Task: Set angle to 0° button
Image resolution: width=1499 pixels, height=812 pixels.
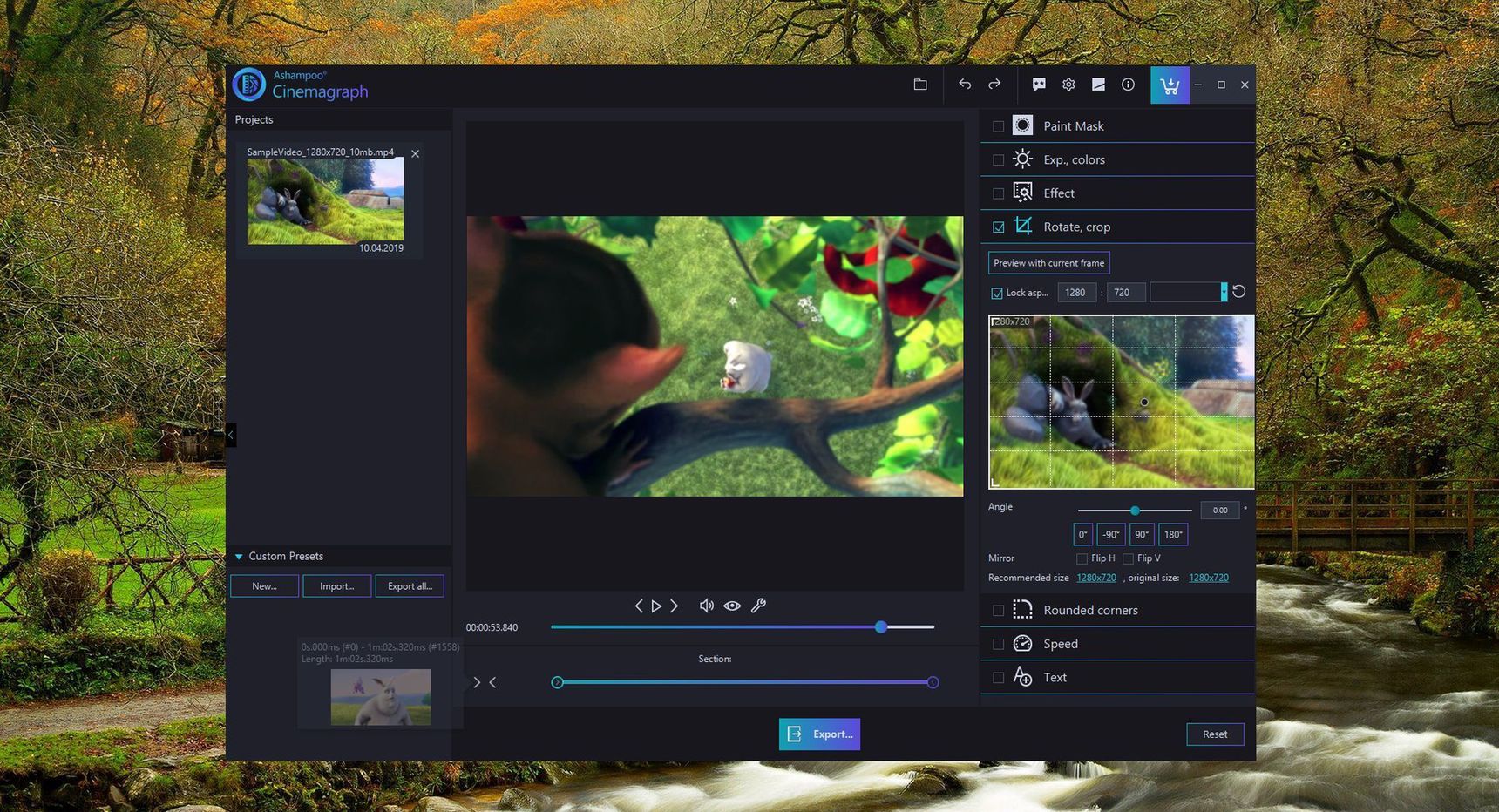Action: pos(1082,534)
